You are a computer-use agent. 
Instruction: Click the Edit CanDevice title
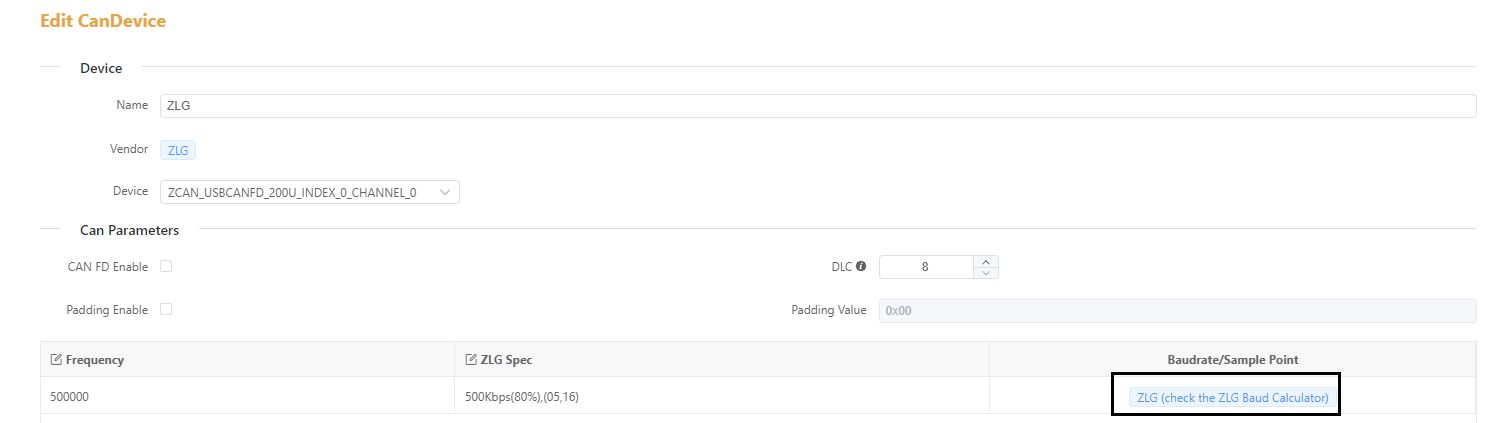pyautogui.click(x=103, y=21)
